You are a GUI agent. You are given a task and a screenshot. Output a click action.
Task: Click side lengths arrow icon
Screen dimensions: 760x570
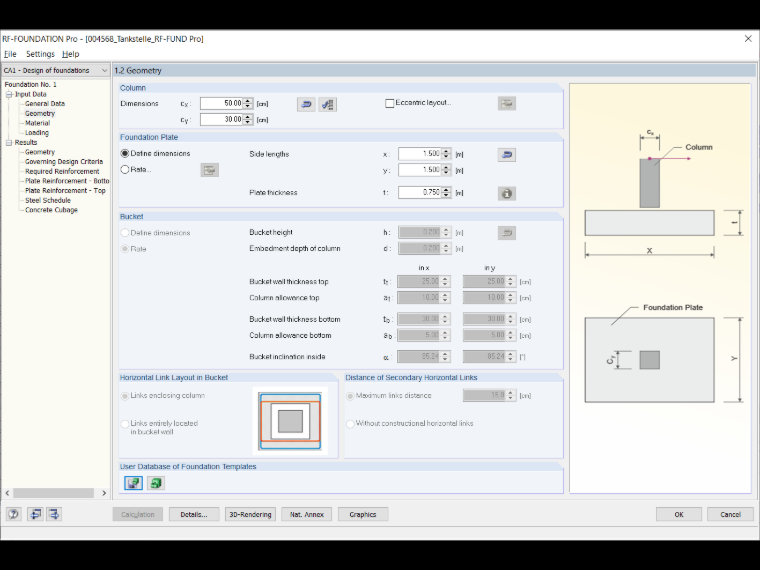tap(507, 155)
